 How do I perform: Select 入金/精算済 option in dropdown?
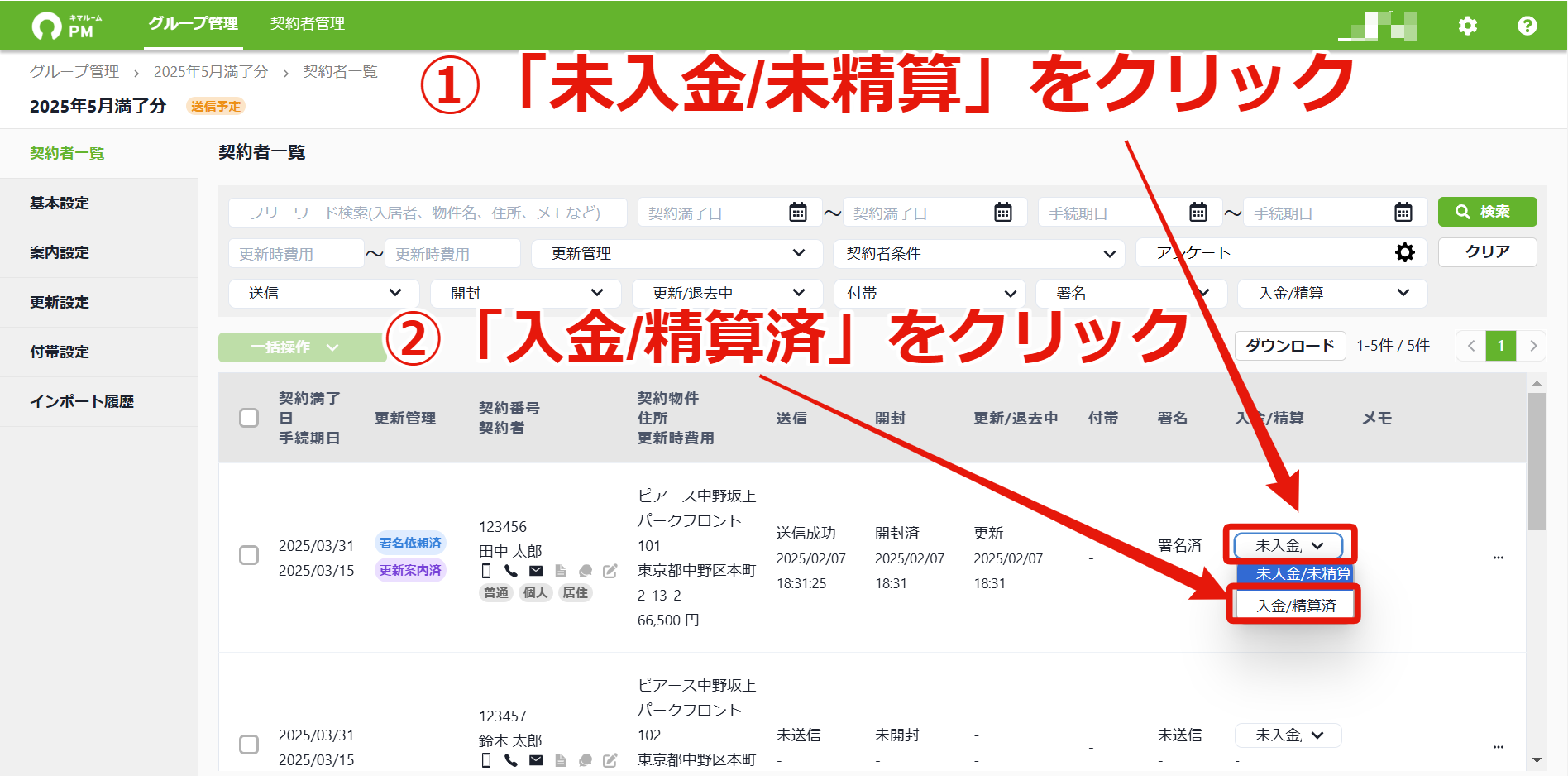coord(1296,606)
